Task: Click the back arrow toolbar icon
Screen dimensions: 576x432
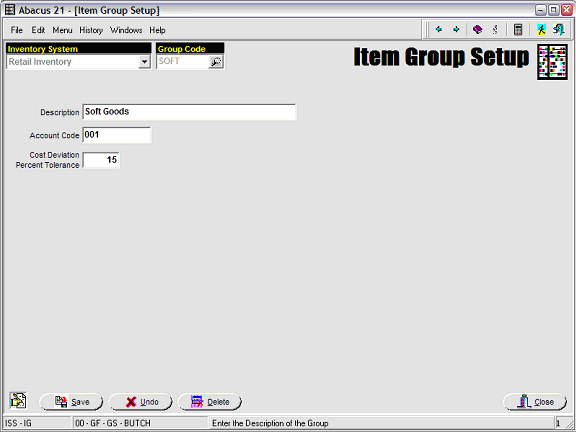Action: click(x=439, y=29)
